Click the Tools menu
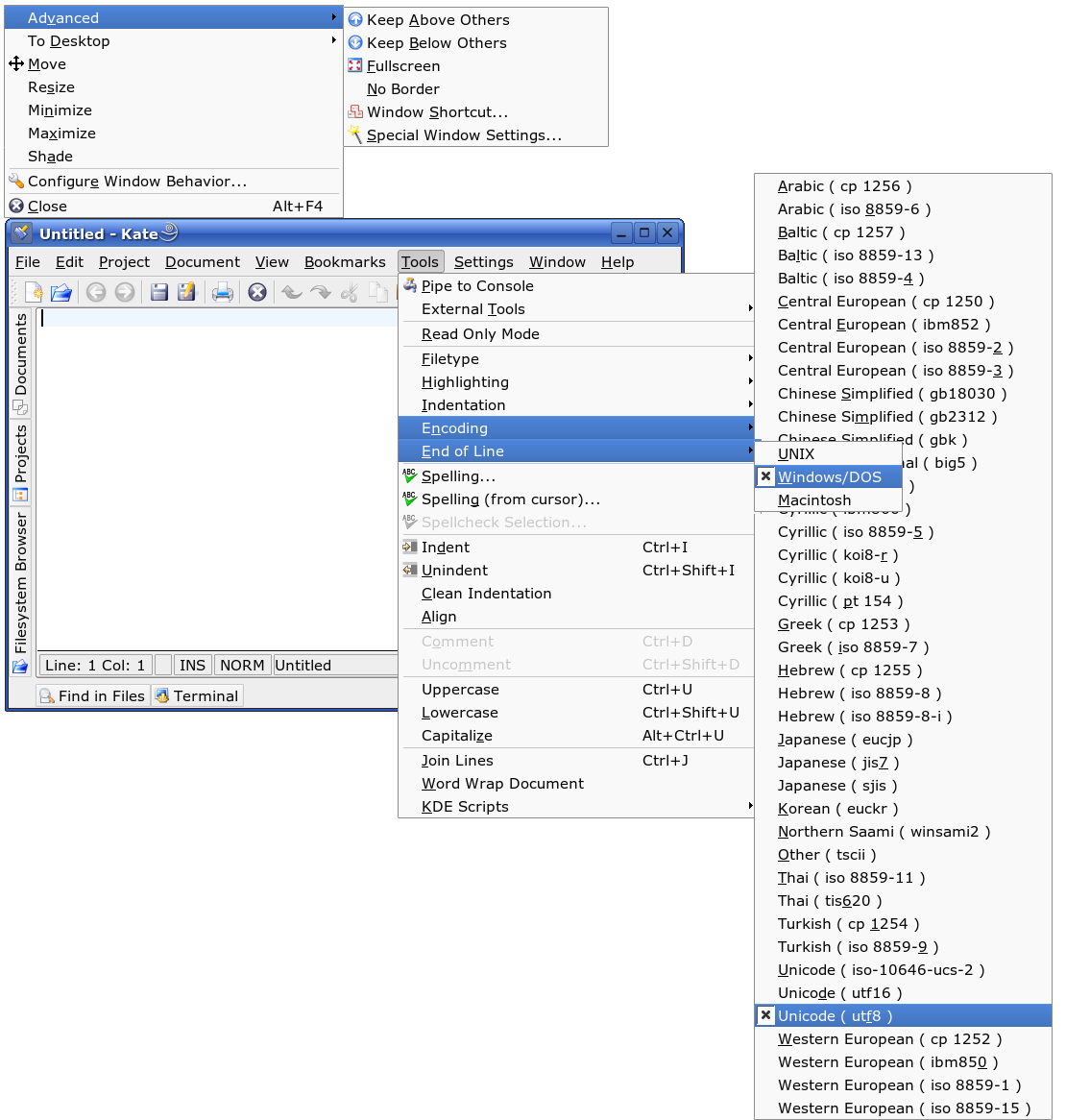The height and width of the screenshot is (1120, 1066). (x=420, y=262)
